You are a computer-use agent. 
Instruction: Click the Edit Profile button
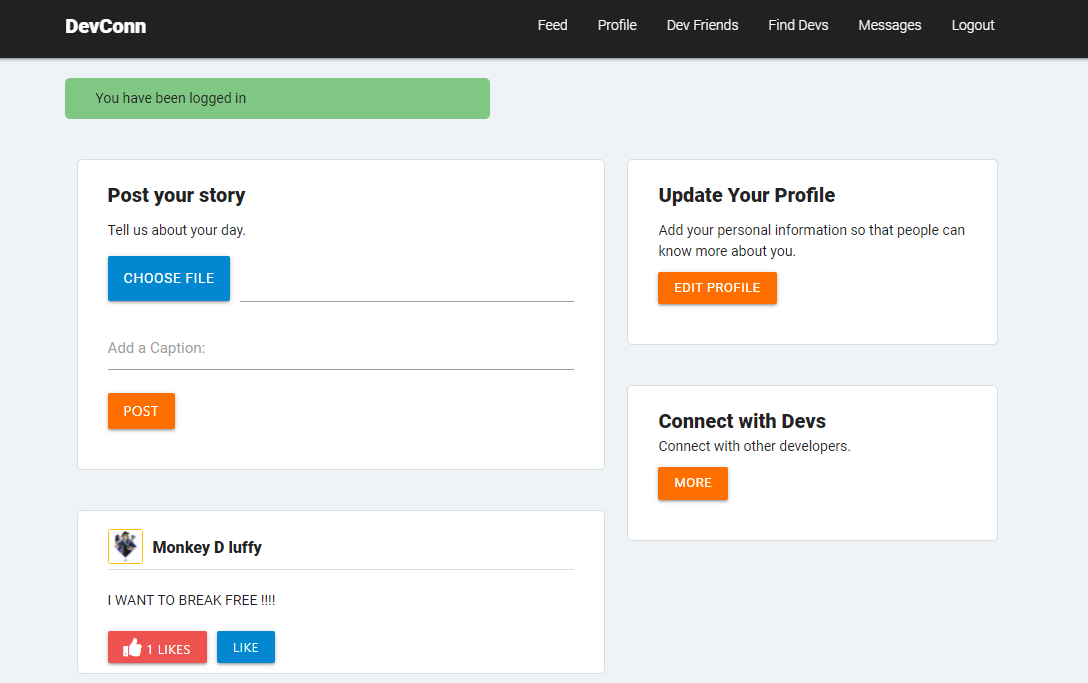point(717,288)
